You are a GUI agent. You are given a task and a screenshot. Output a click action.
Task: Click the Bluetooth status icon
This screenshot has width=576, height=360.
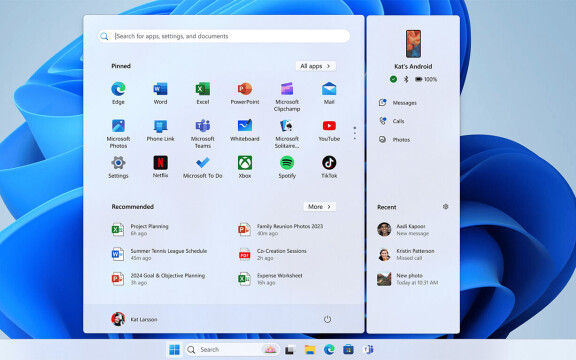(406, 79)
